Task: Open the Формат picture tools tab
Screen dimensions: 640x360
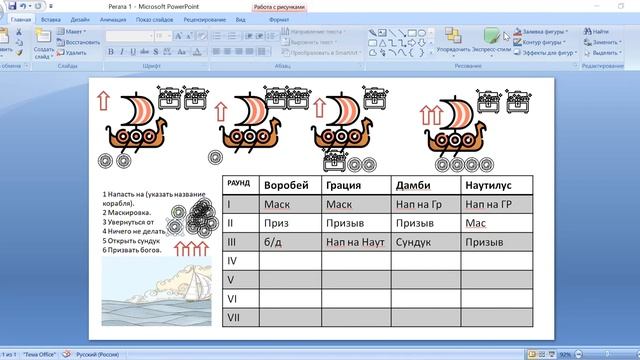Action: pos(279,20)
